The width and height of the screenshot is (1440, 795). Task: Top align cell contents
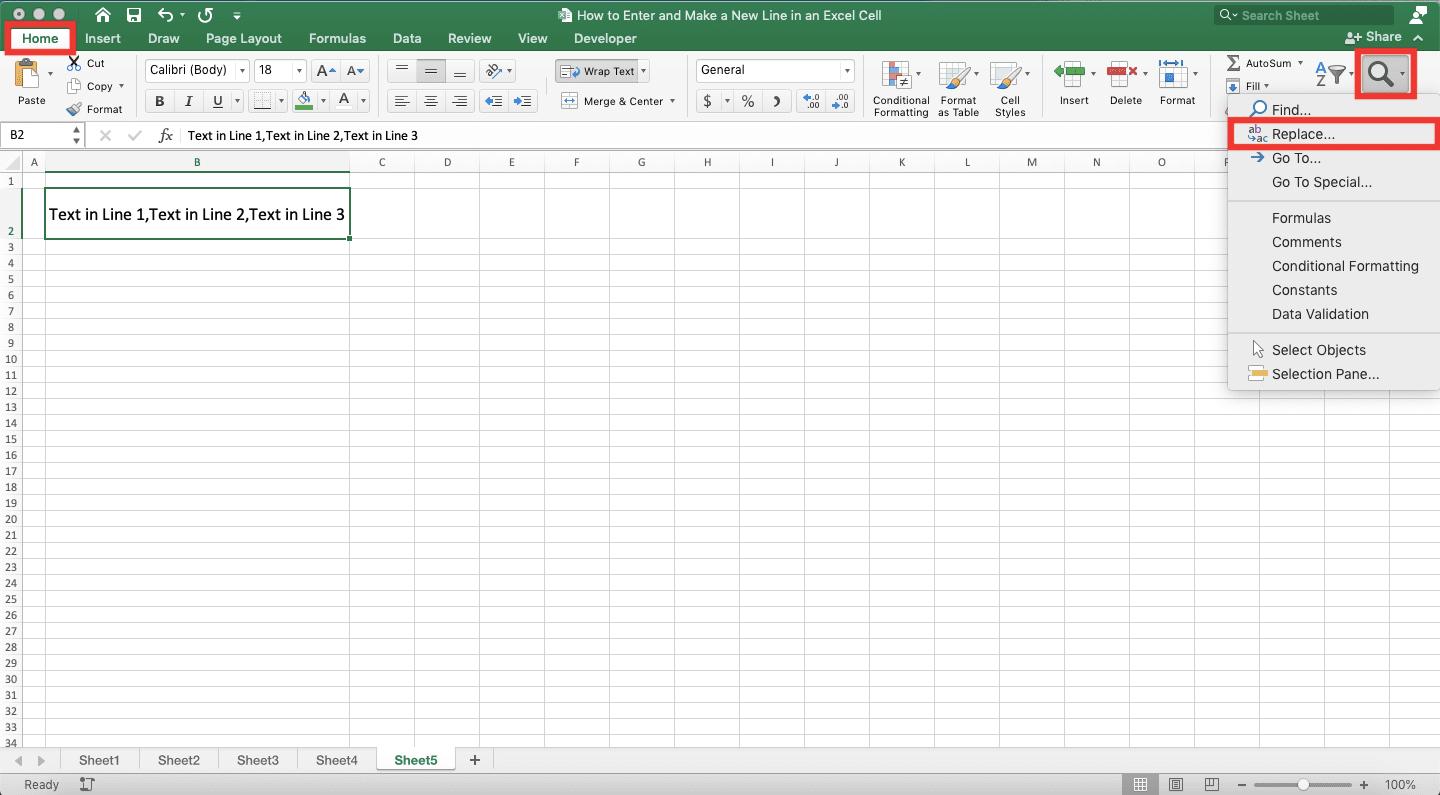click(401, 71)
